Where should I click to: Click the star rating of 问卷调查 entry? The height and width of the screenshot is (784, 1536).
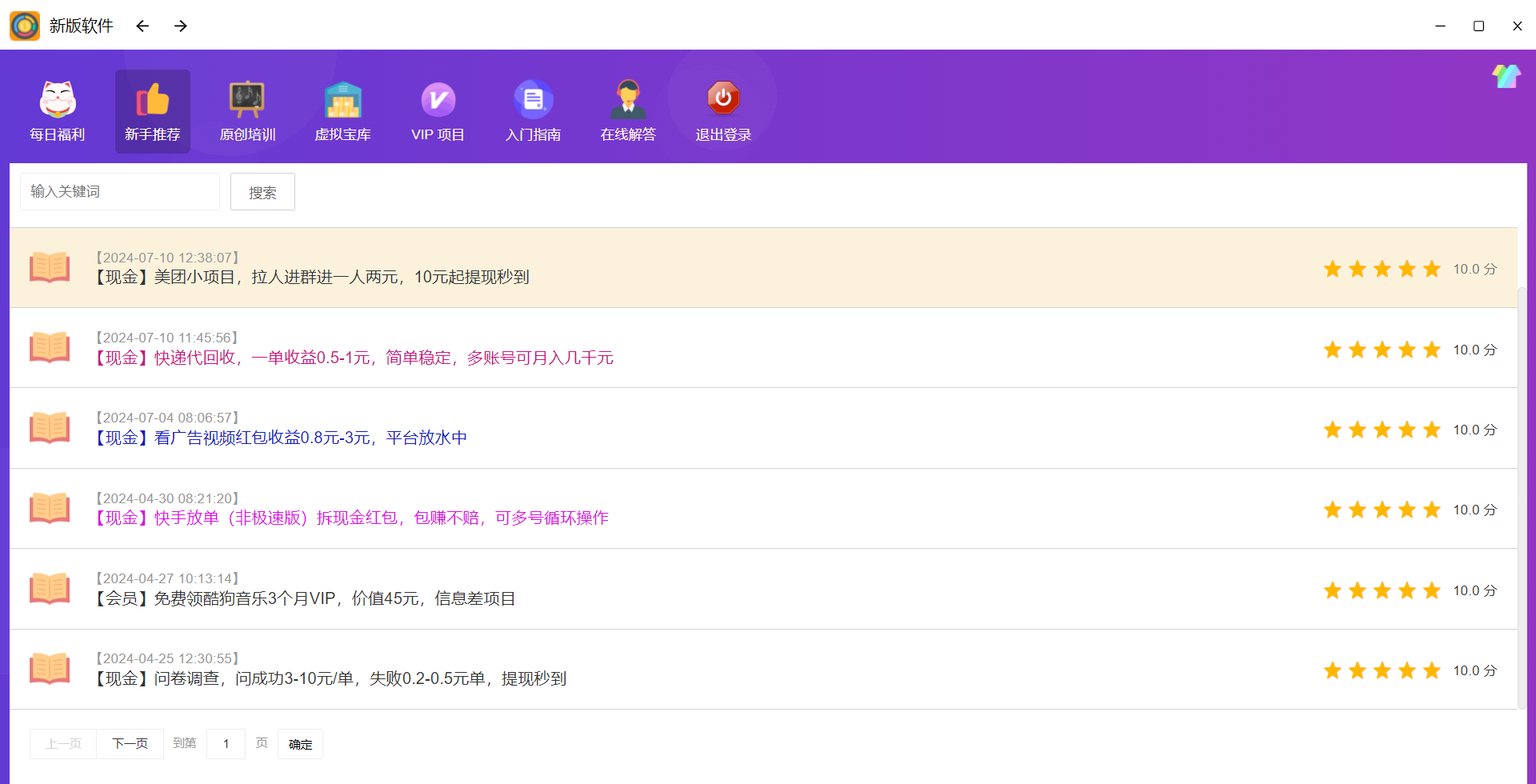(1382, 670)
